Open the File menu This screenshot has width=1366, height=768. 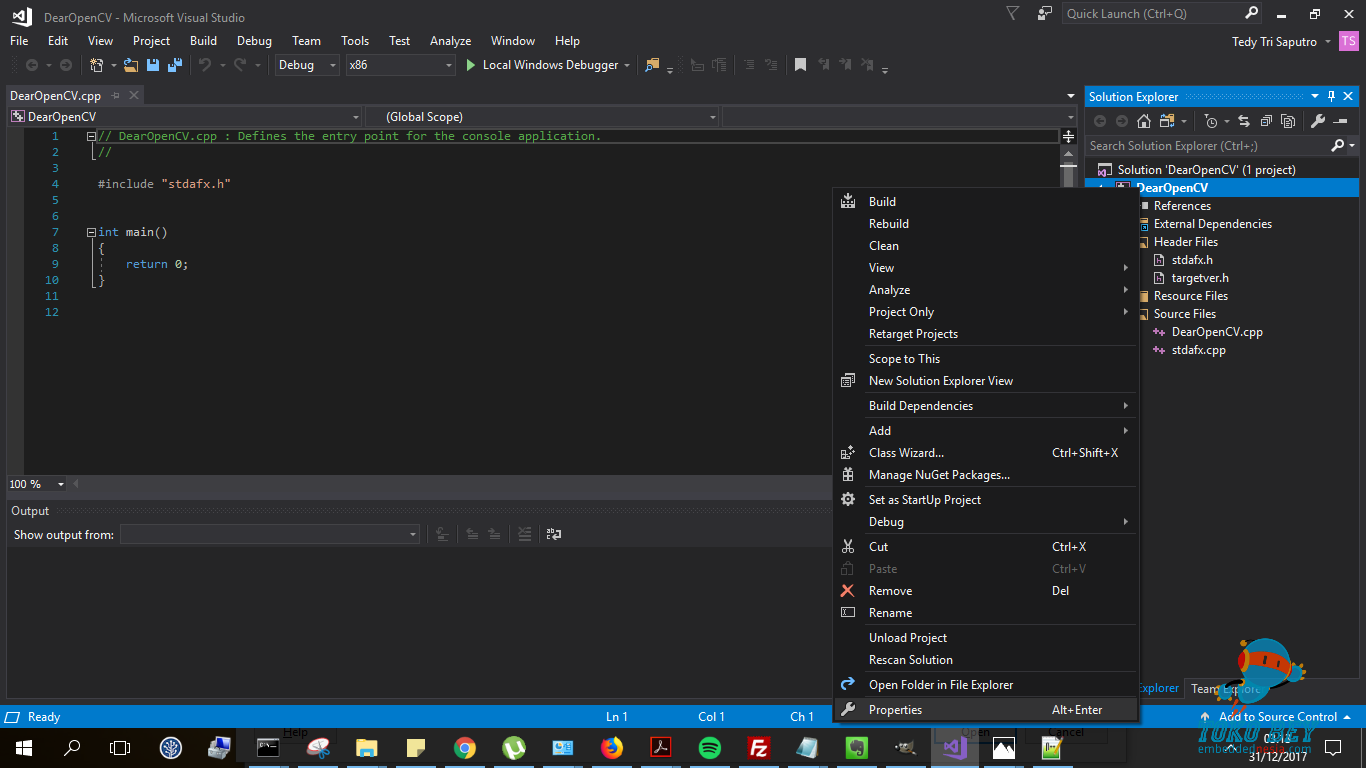(19, 41)
